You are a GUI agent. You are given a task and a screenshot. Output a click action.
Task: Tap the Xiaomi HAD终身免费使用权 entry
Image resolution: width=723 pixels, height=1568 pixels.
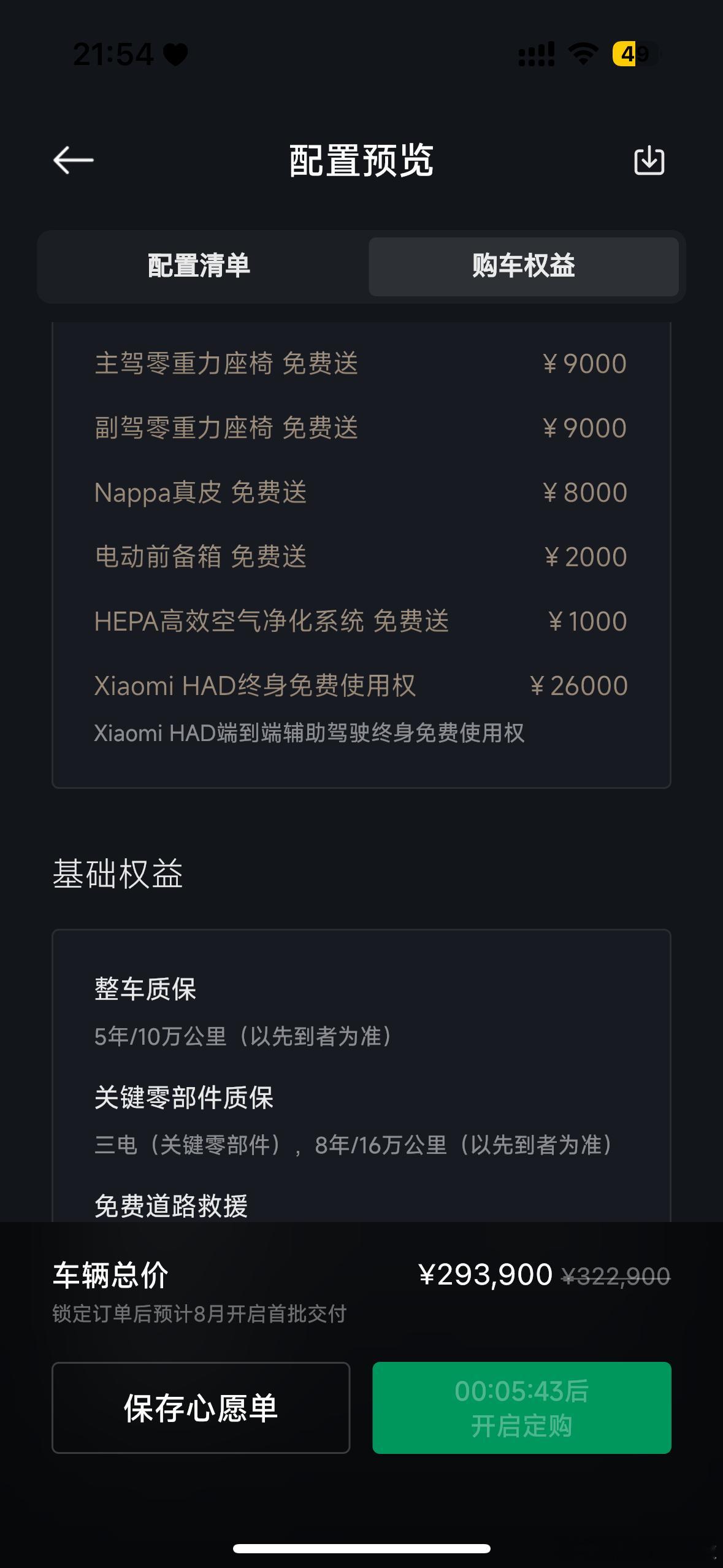click(361, 708)
